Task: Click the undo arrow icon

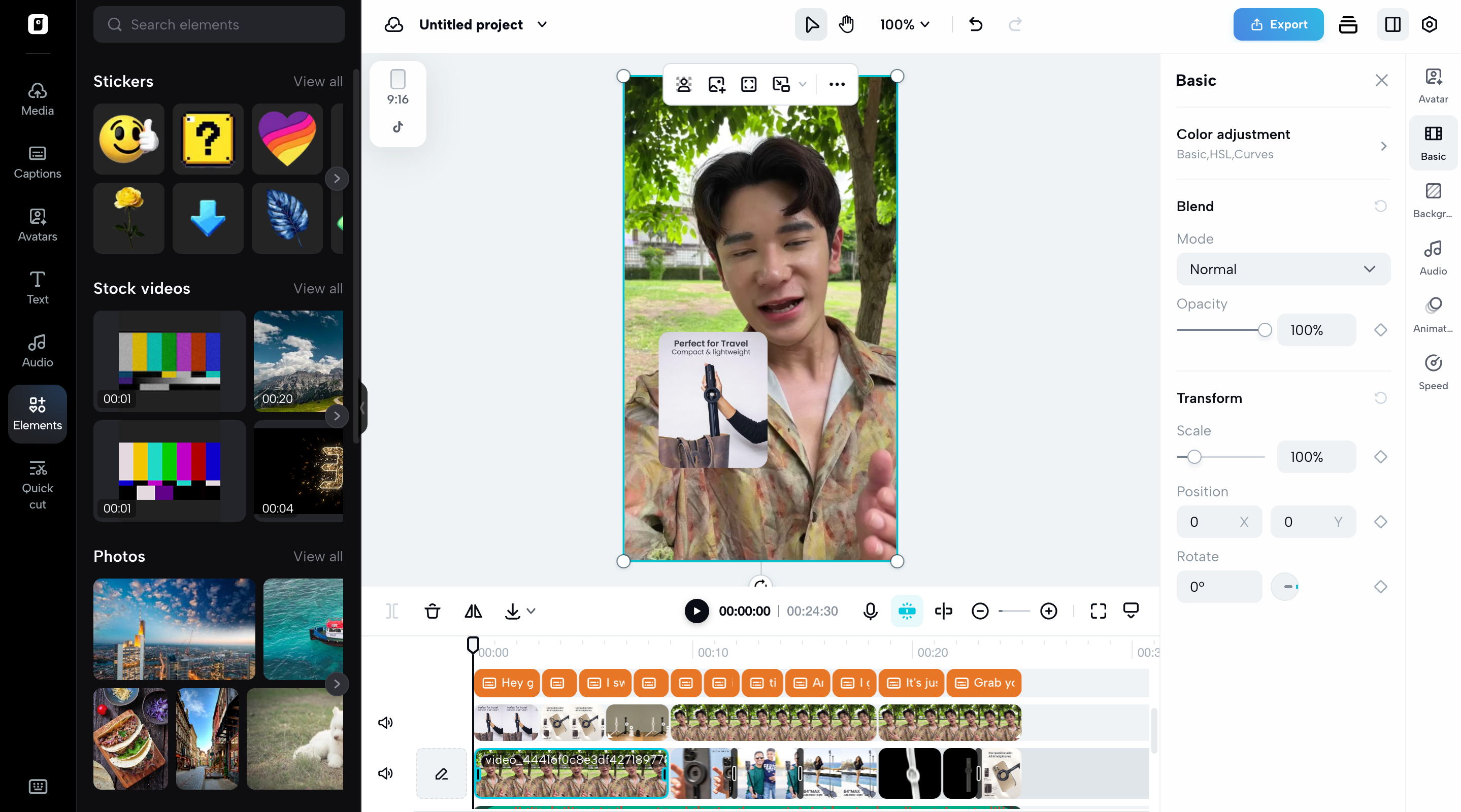Action: (976, 24)
